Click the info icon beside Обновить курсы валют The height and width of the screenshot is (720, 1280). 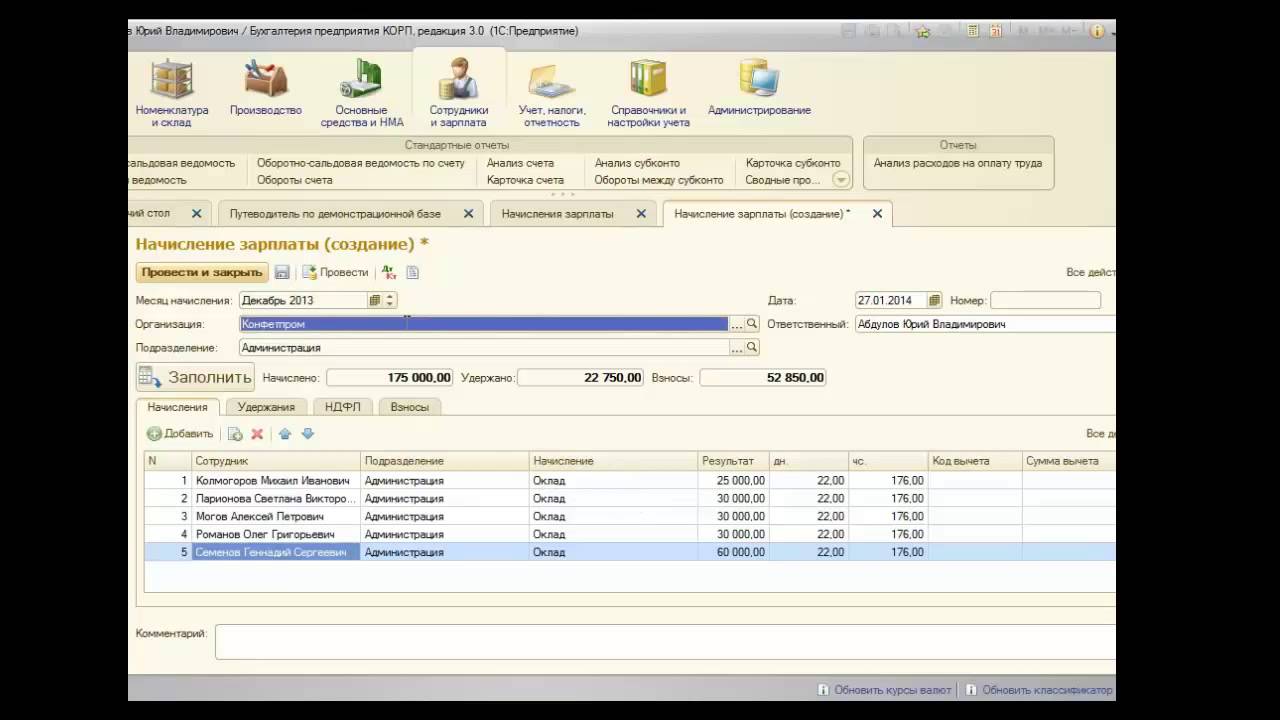tap(823, 690)
